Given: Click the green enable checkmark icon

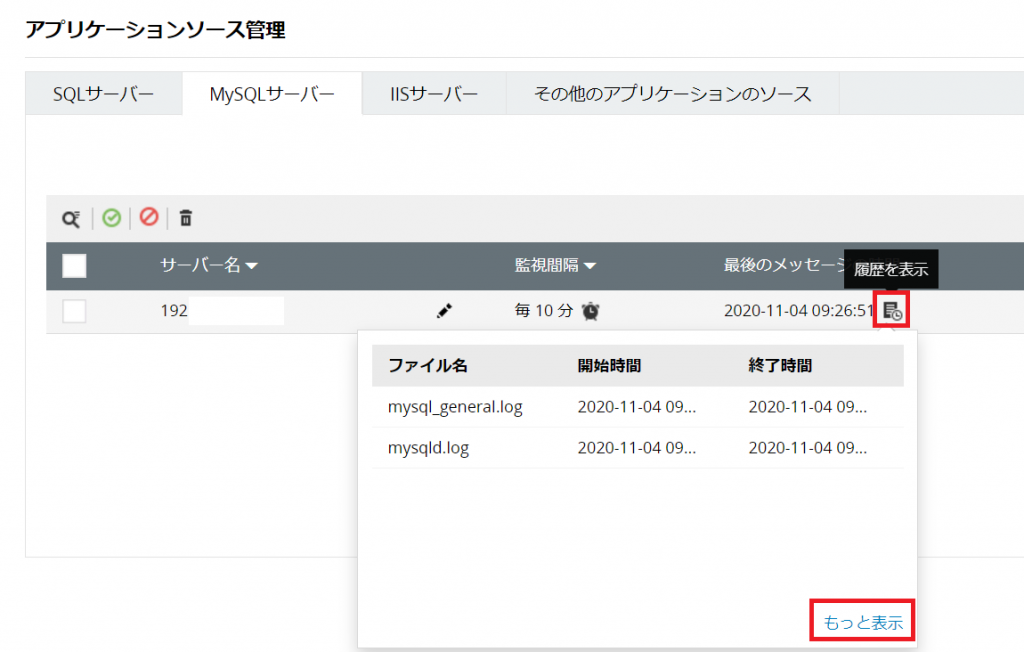Looking at the screenshot, I should tap(112, 218).
